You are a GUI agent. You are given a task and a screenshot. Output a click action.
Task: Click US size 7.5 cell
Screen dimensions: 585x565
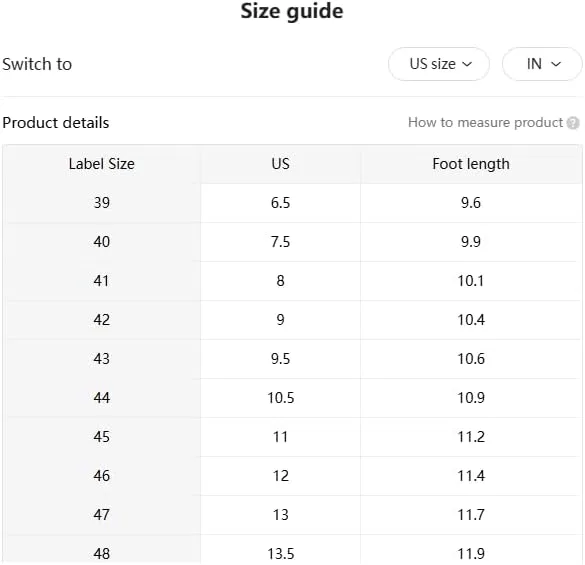280,242
